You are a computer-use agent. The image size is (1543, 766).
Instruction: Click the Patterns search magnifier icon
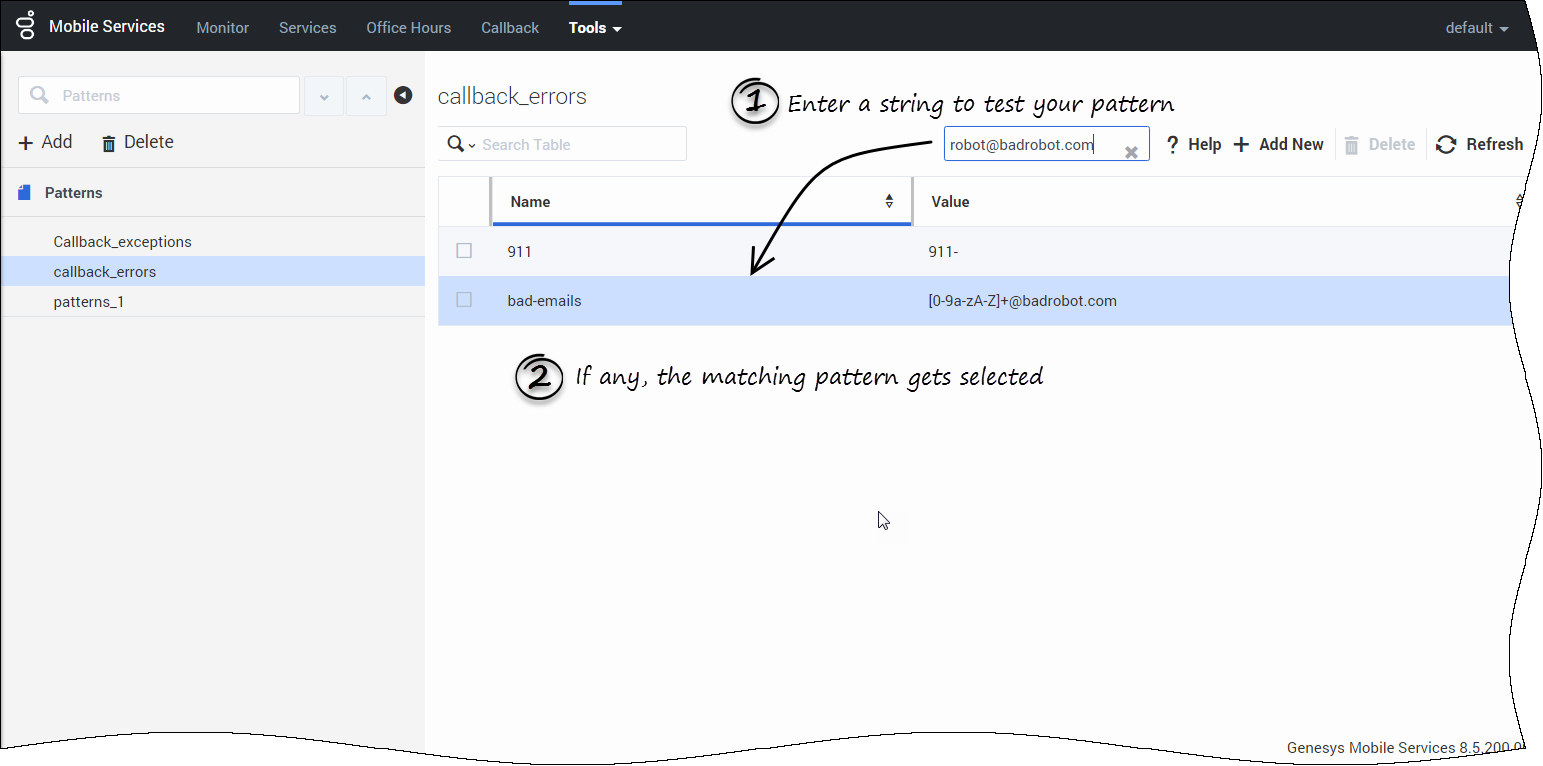click(x=39, y=95)
